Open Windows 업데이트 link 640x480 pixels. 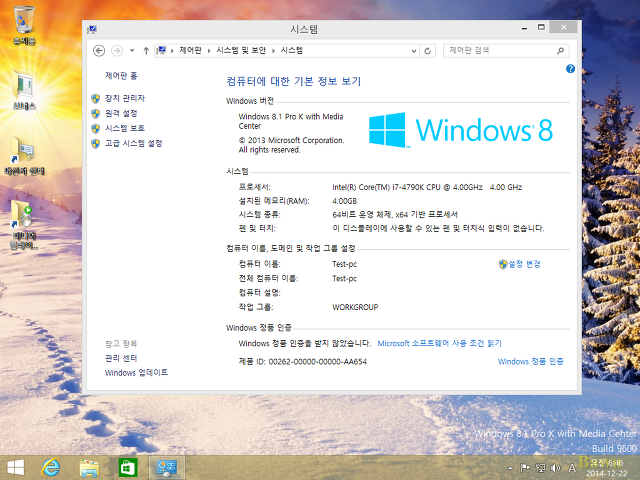pyautogui.click(x=136, y=373)
